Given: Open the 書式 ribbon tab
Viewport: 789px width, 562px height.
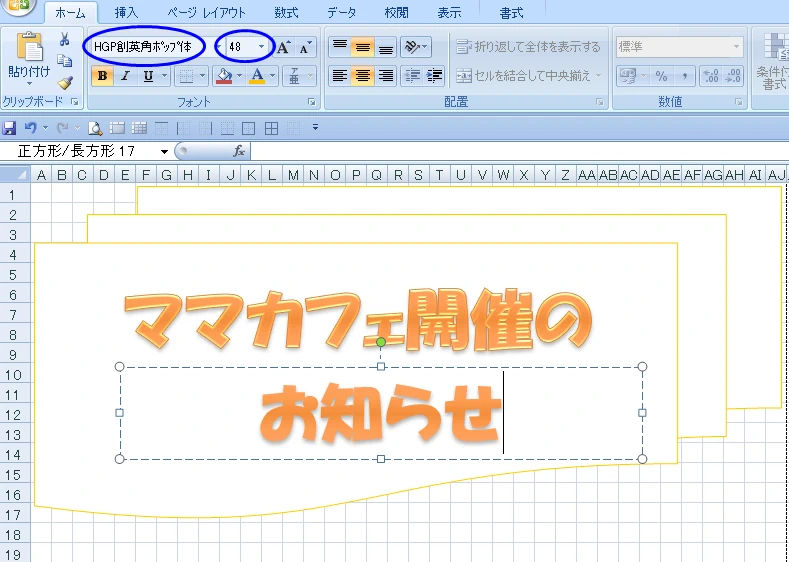Looking at the screenshot, I should (511, 13).
